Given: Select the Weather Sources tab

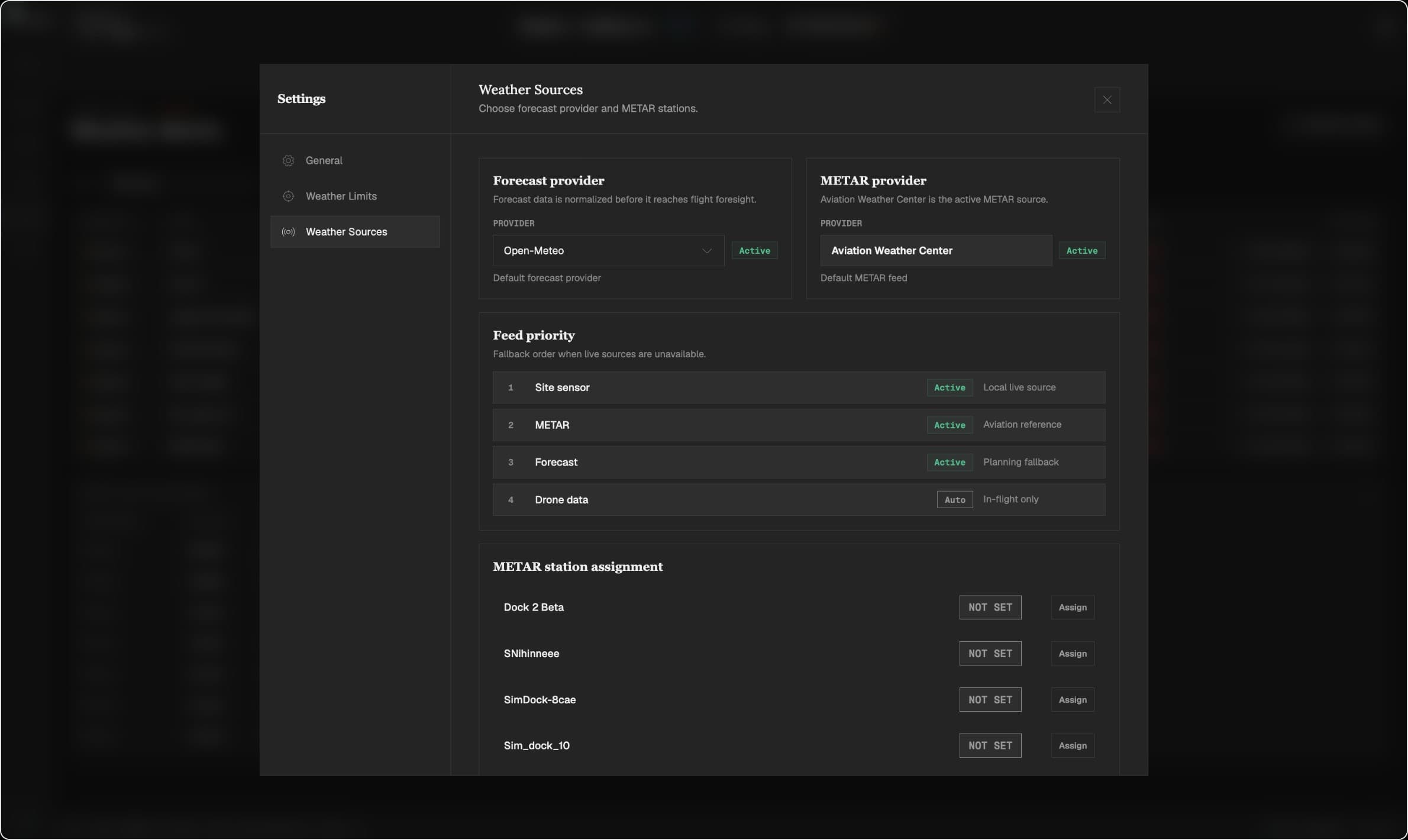Looking at the screenshot, I should [x=355, y=232].
